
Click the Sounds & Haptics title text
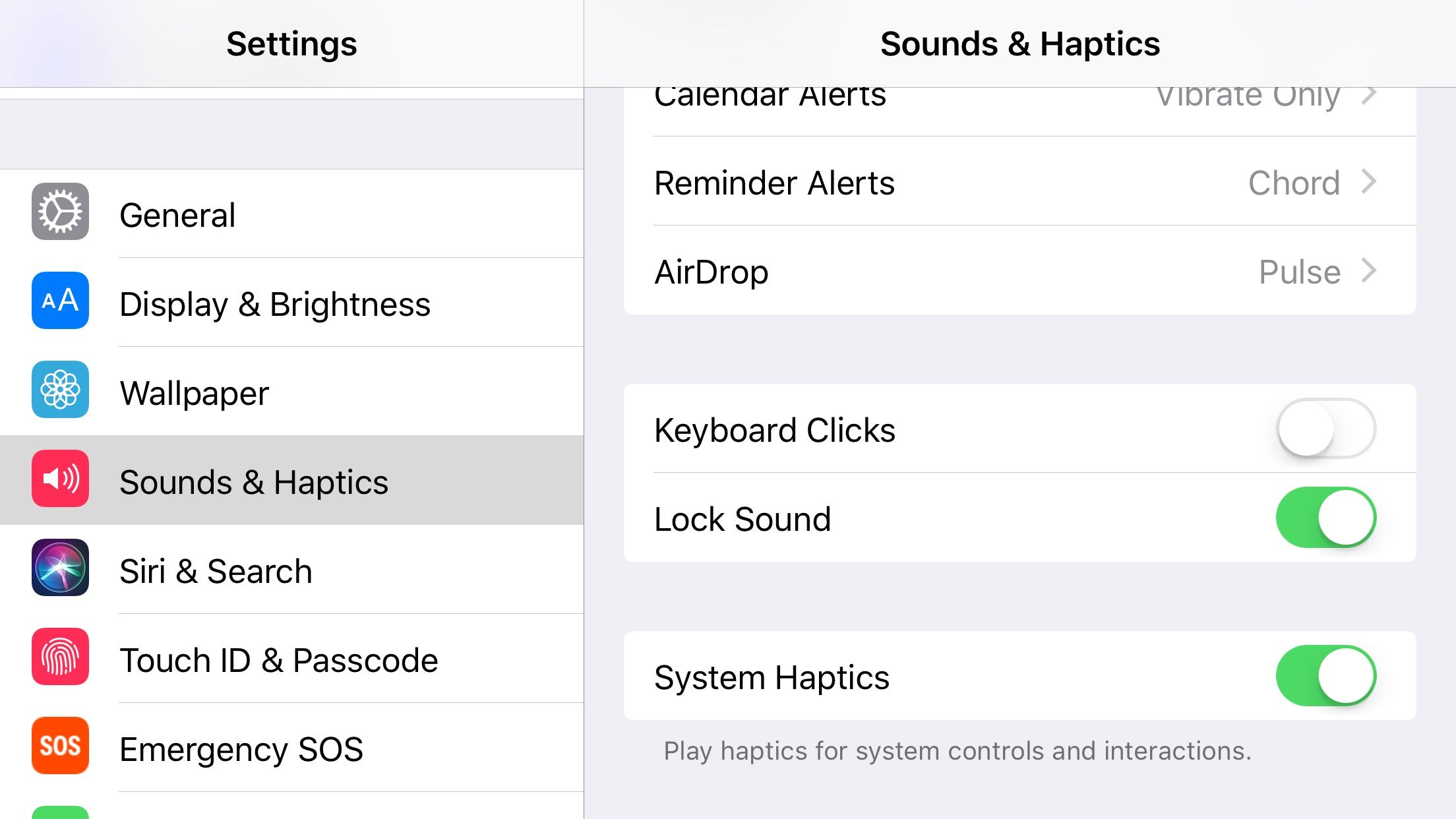tap(1019, 44)
